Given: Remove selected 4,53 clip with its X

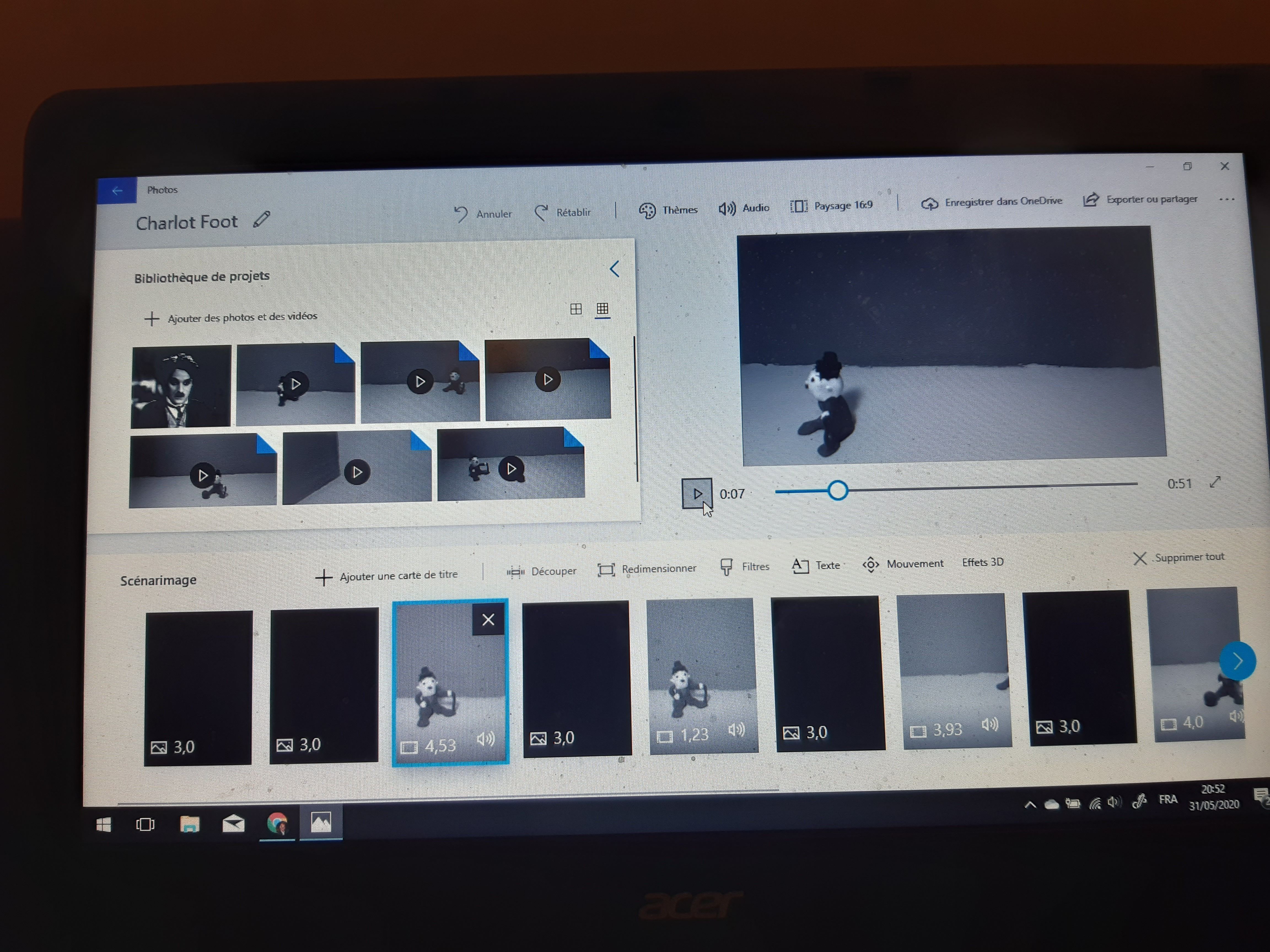Looking at the screenshot, I should pyautogui.click(x=488, y=620).
